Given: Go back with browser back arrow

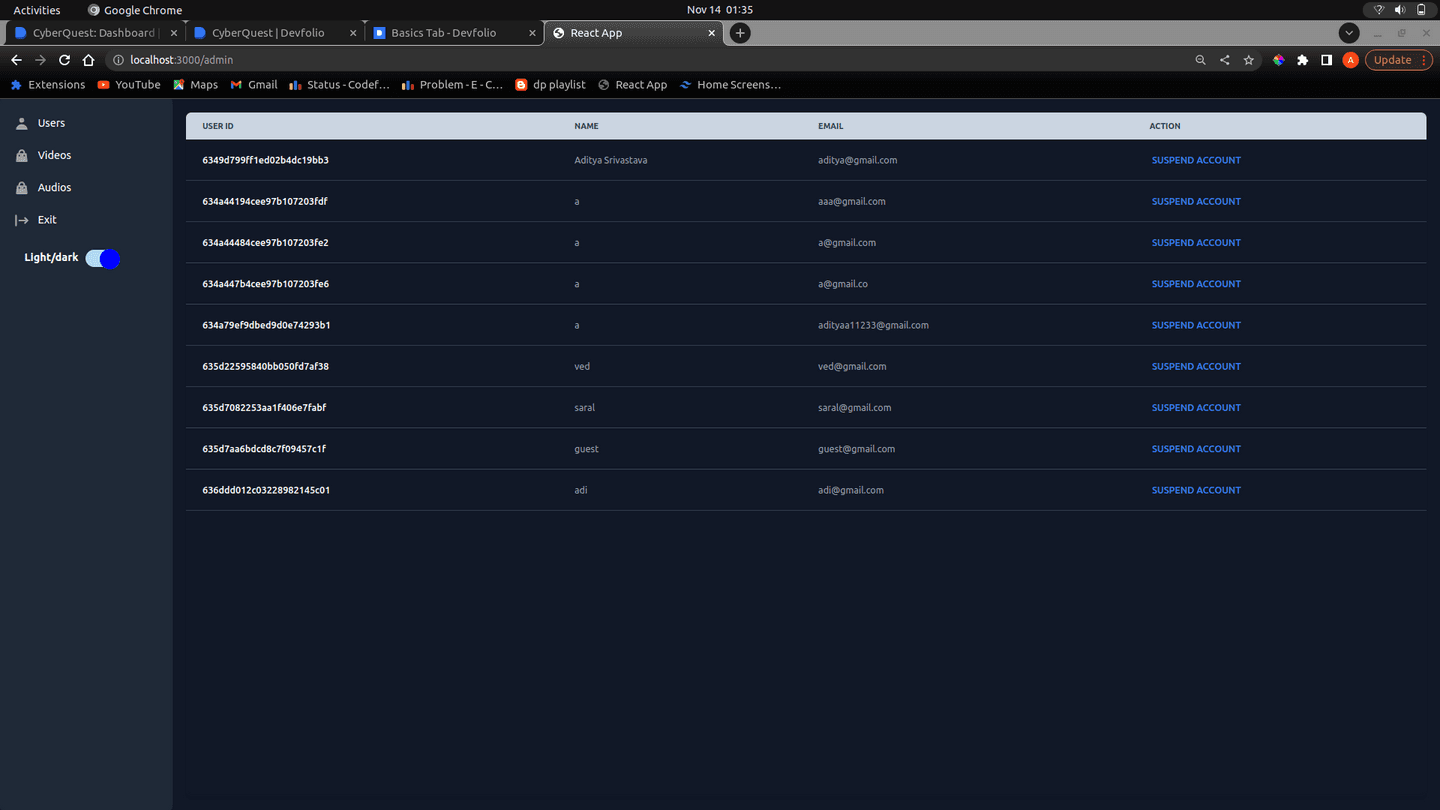Looking at the screenshot, I should 16,60.
